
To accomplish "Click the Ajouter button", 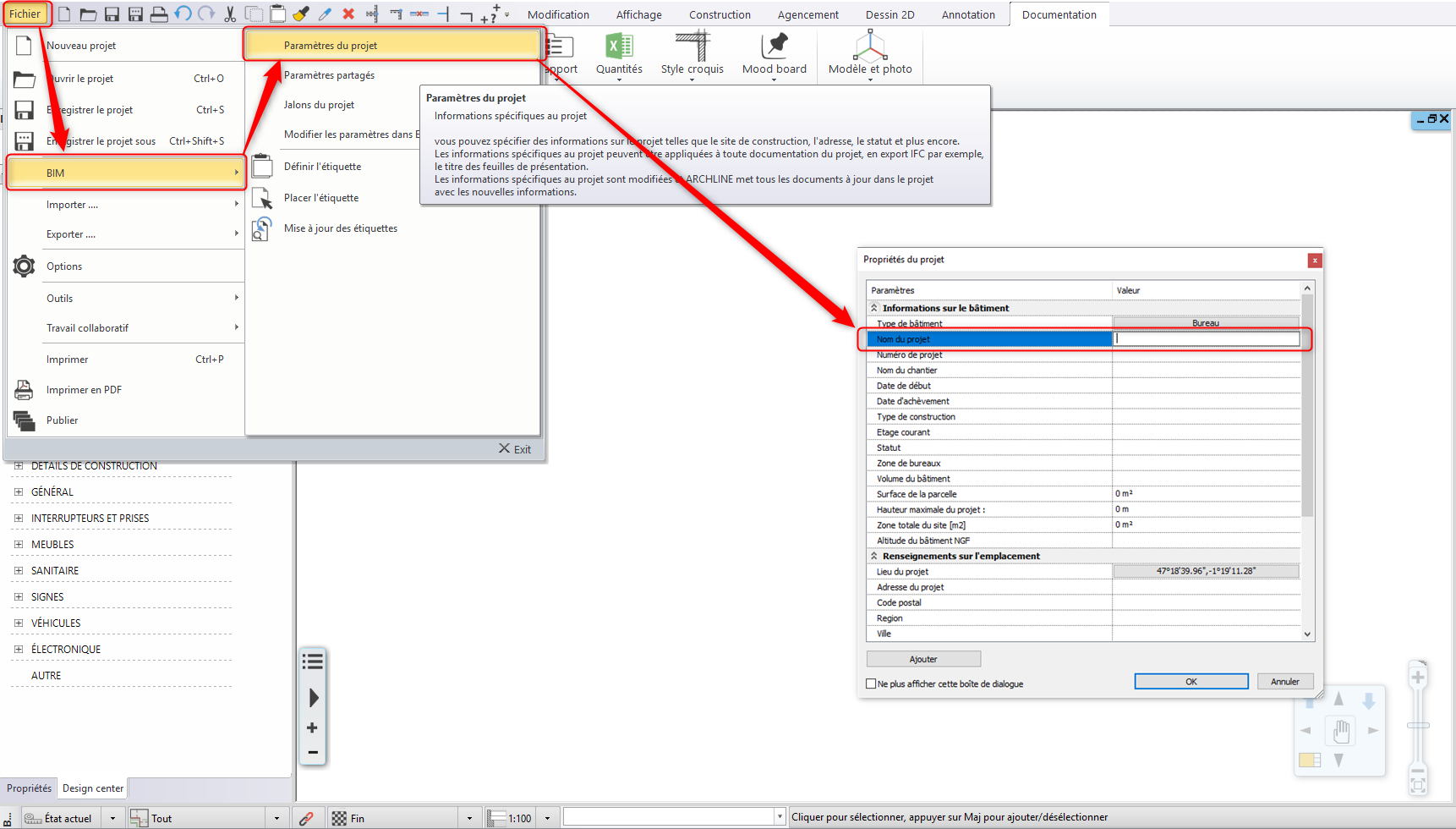I will point(923,659).
